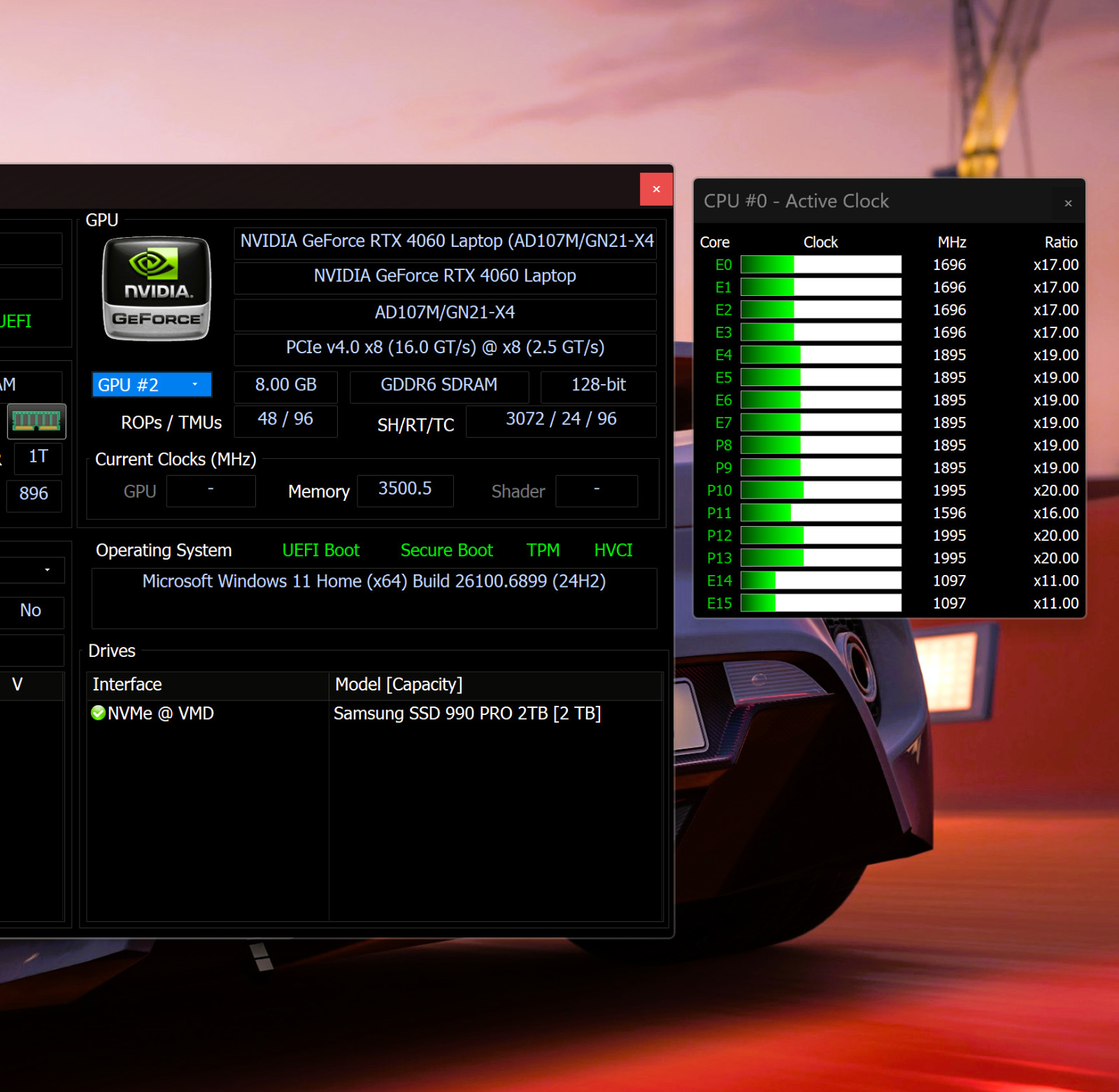Click the No value field
Screen dimensions: 1119x1092
31,611
